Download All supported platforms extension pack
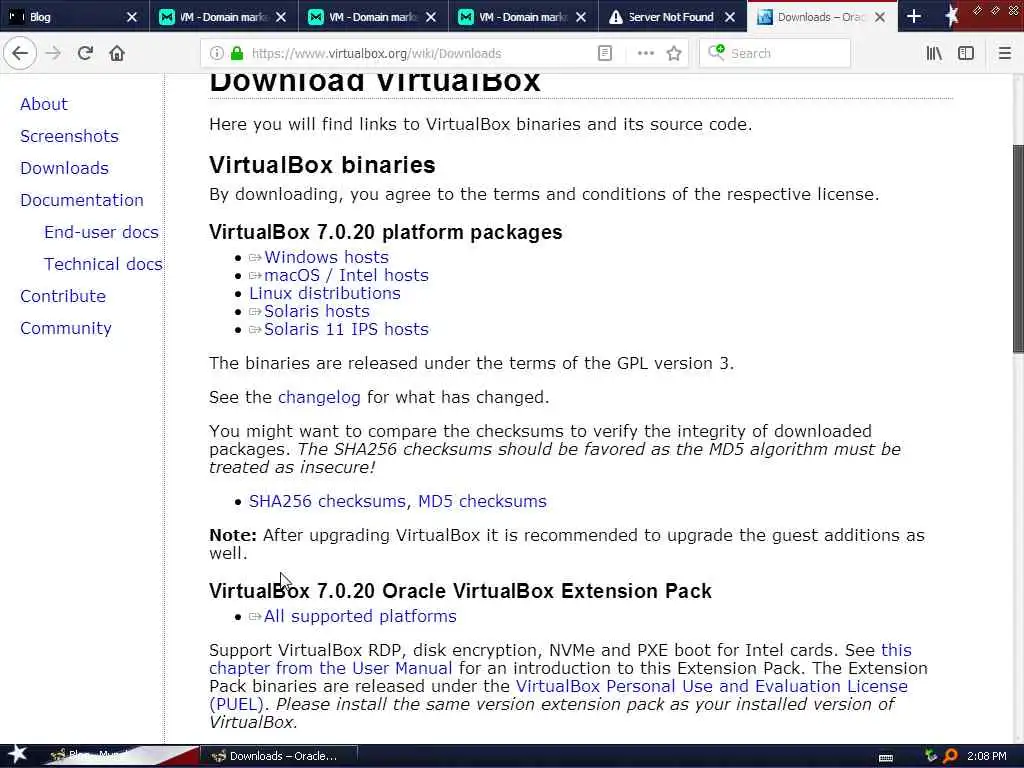The height and width of the screenshot is (768, 1024). (x=360, y=616)
